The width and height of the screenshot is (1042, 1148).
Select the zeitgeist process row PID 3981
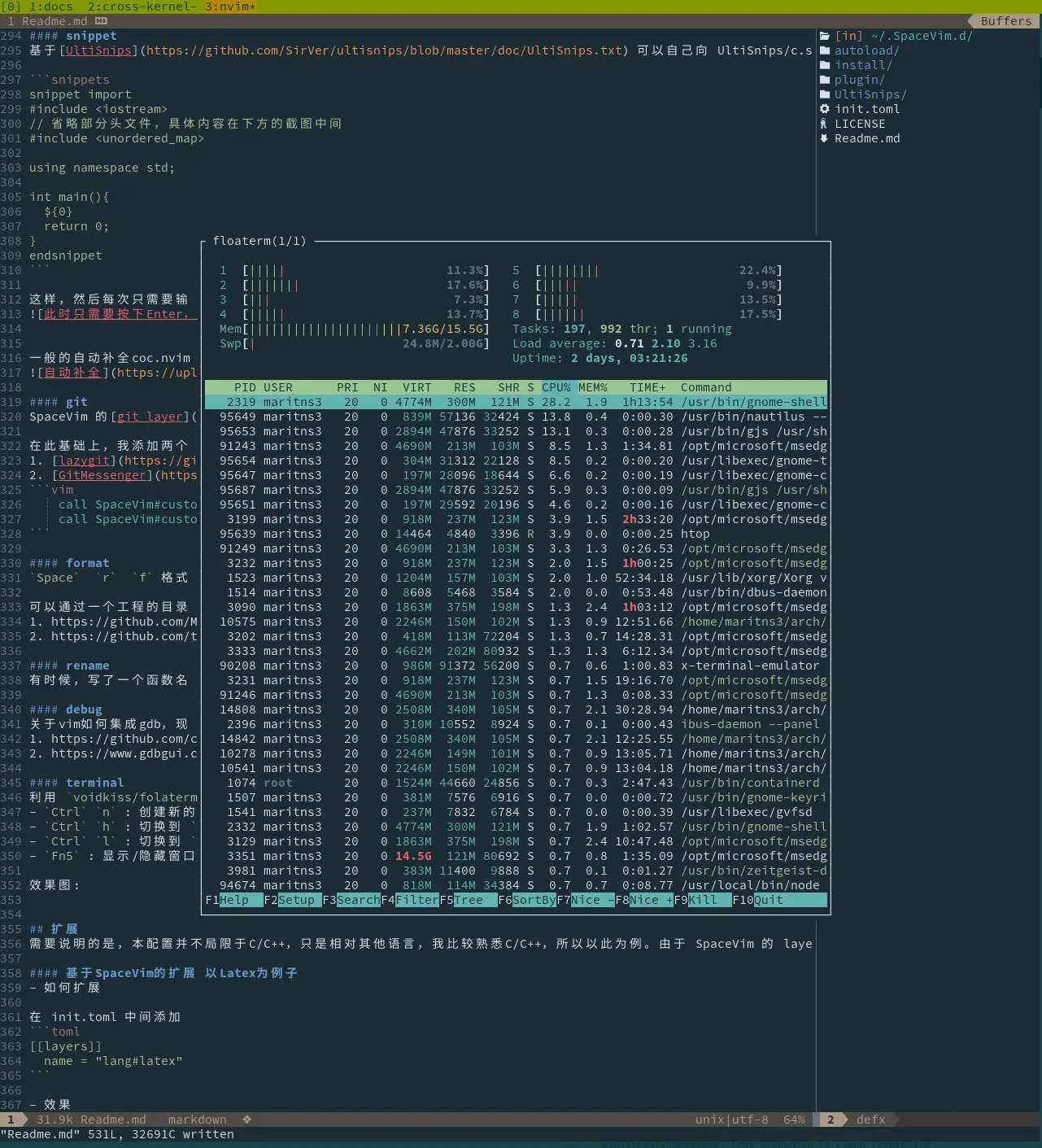[x=516, y=871]
